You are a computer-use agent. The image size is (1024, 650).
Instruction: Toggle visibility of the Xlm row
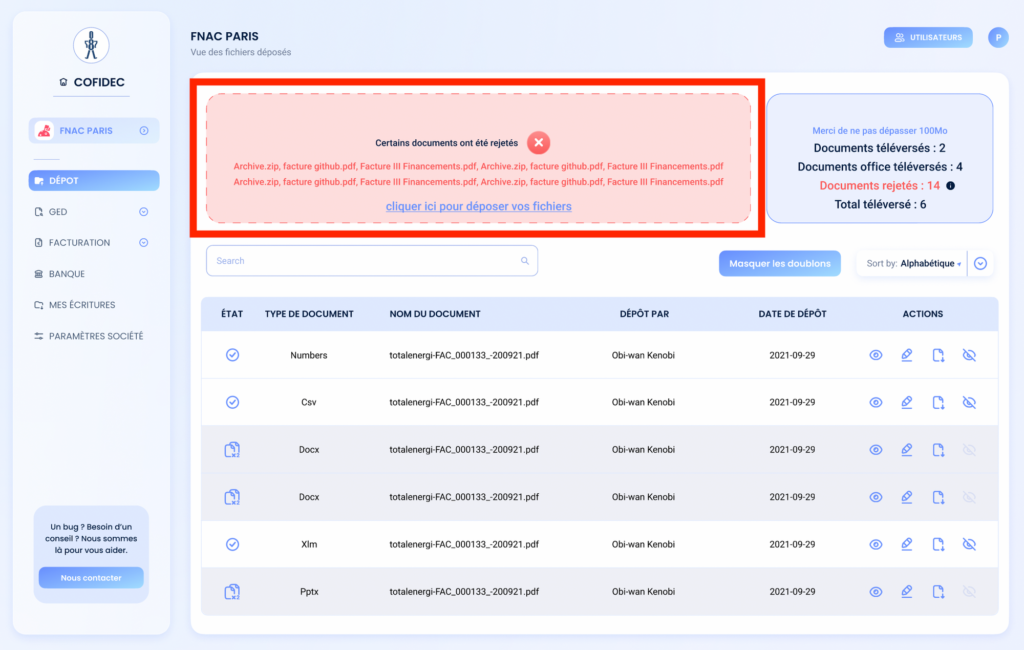[x=969, y=544]
